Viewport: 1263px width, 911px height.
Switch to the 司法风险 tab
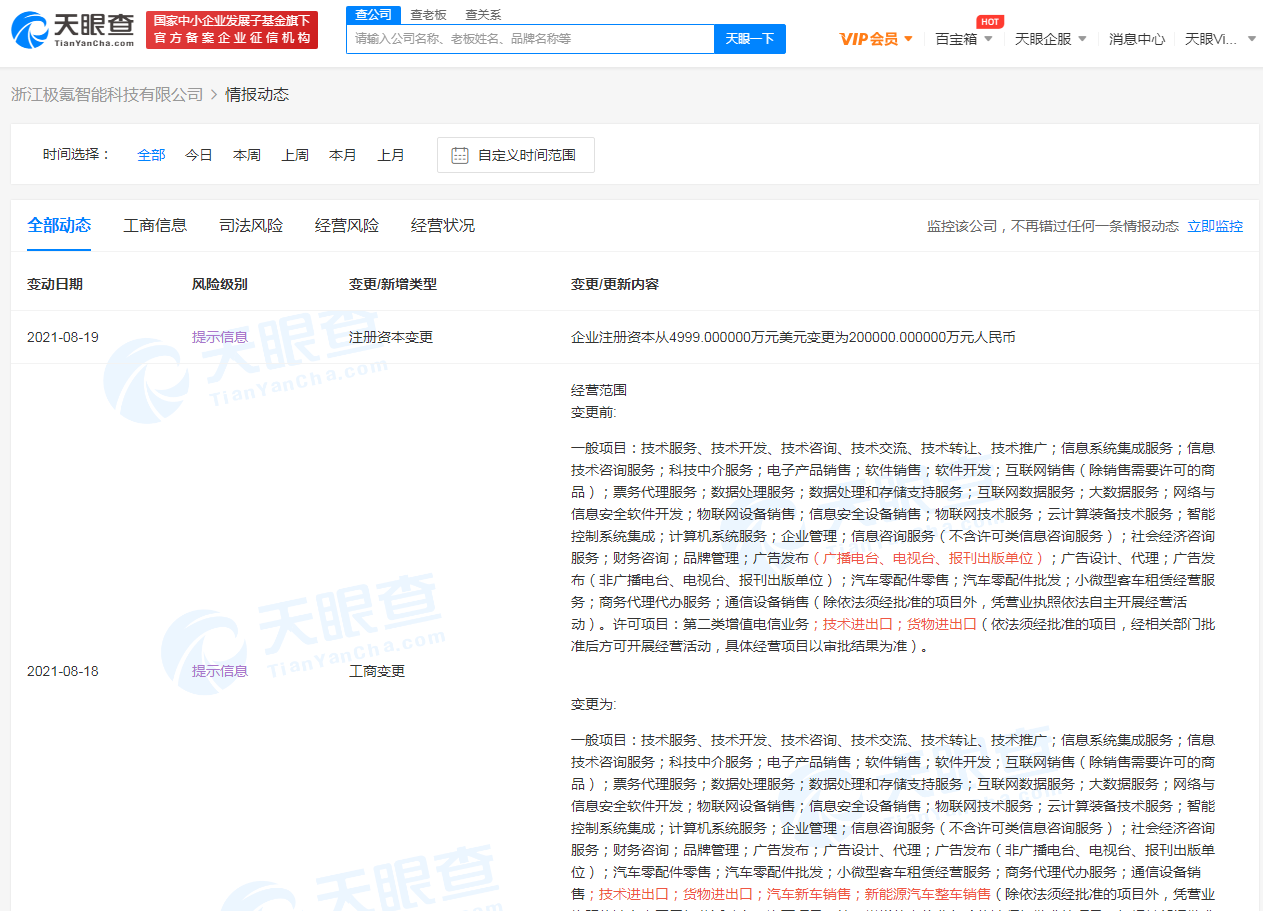point(251,225)
